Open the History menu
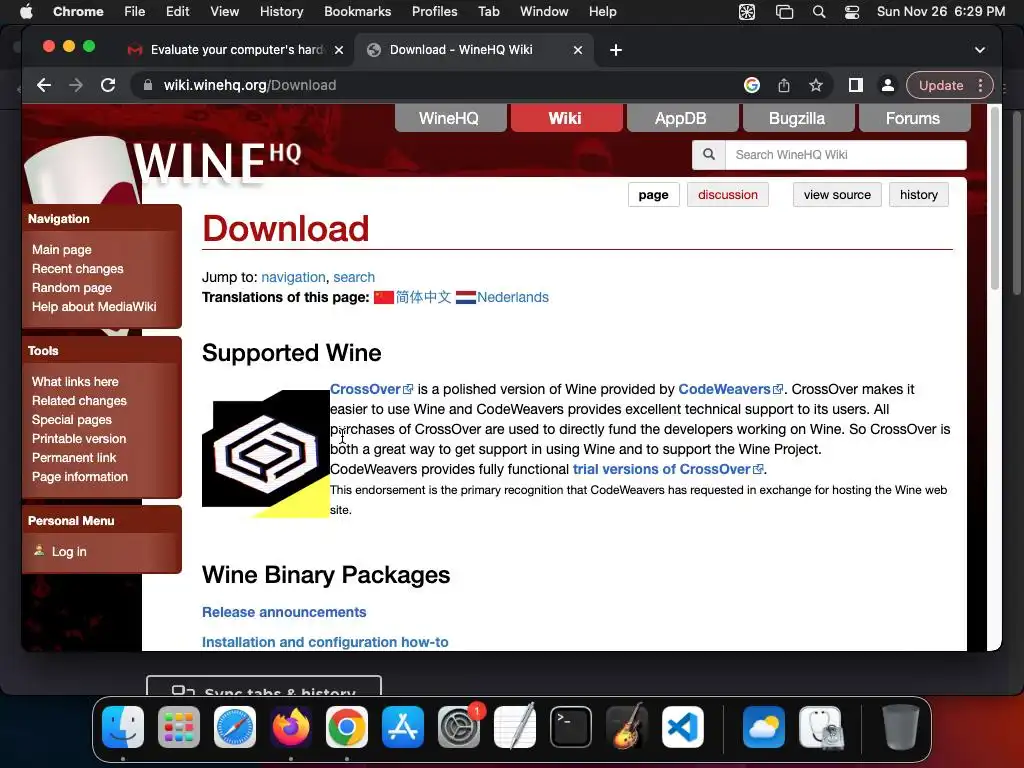This screenshot has height=768, width=1024. tap(281, 11)
